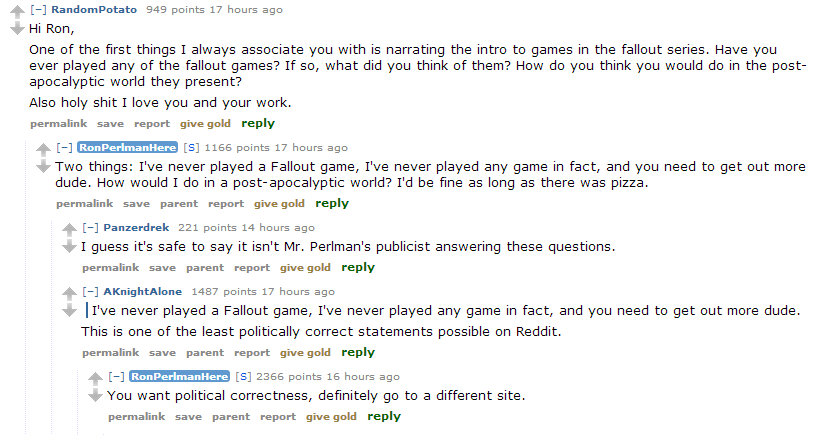Collapse AKnightAlone's comment thread

coord(91,292)
